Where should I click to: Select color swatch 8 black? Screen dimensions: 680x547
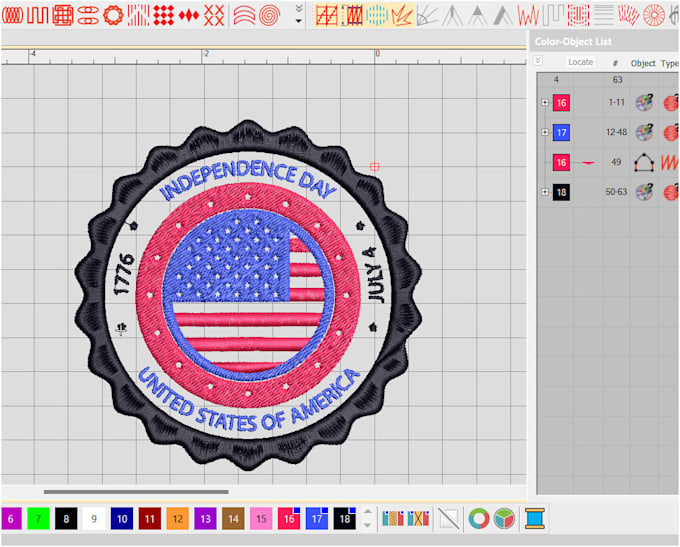66,518
